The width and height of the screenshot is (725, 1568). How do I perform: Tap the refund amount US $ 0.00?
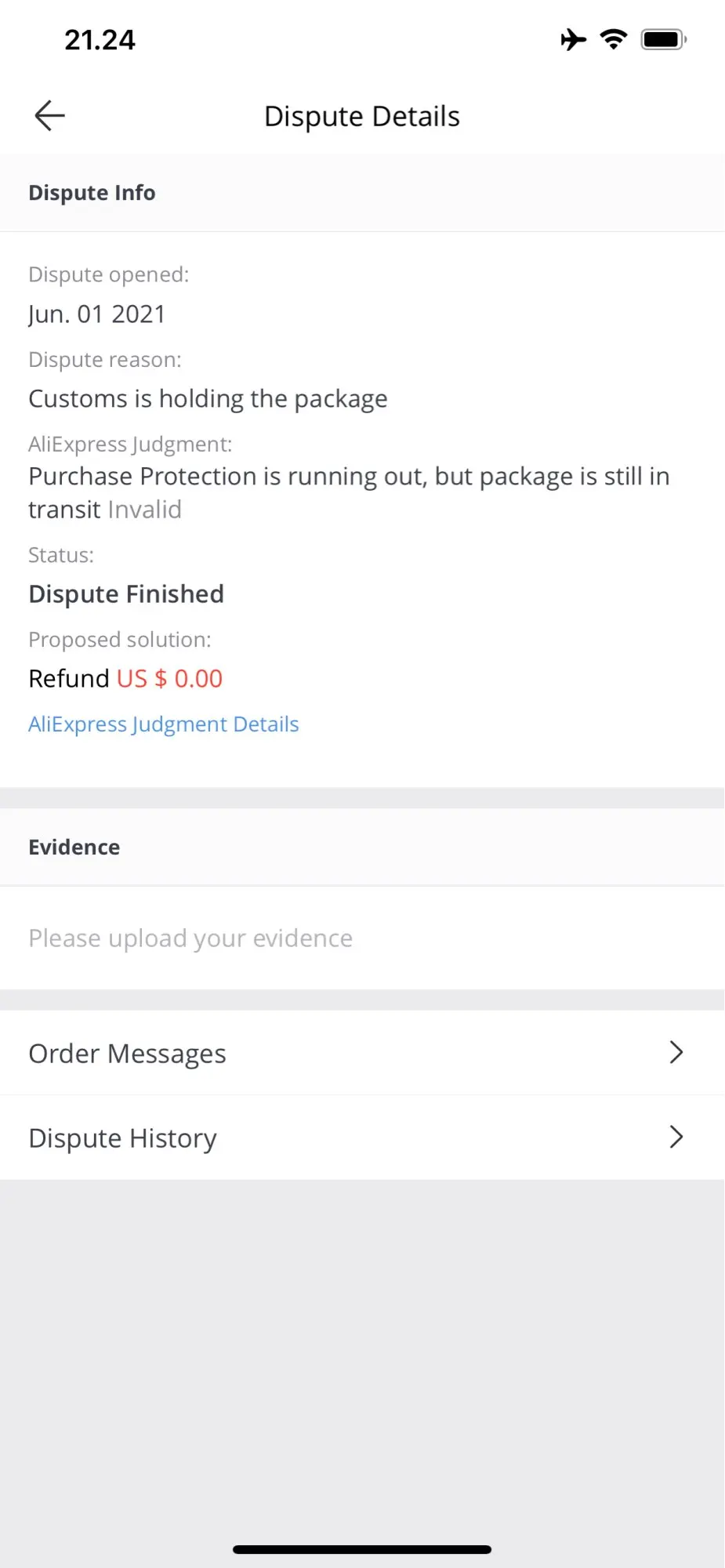[x=169, y=679]
